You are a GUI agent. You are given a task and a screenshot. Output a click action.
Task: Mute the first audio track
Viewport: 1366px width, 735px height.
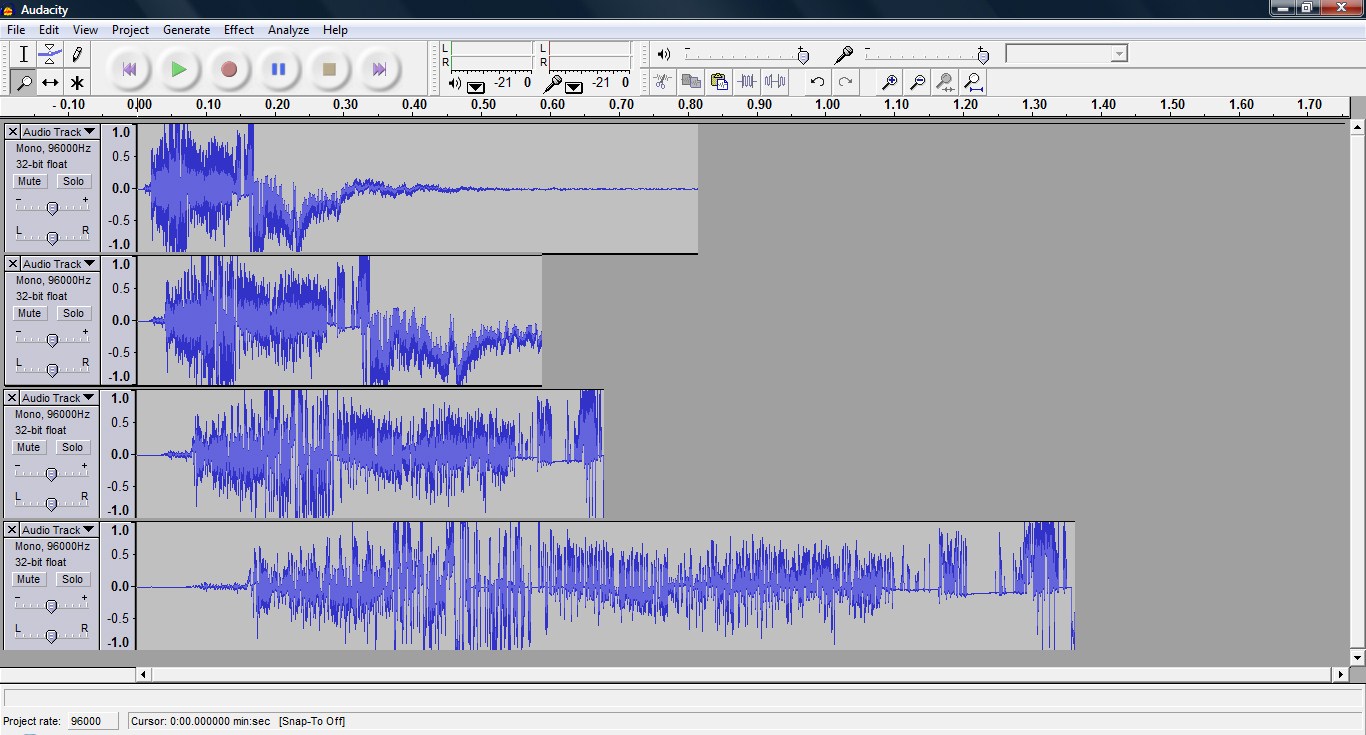point(29,181)
